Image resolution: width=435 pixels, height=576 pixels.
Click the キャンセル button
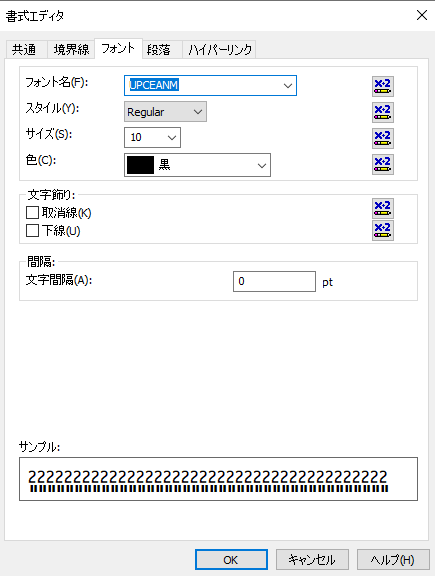point(312,559)
